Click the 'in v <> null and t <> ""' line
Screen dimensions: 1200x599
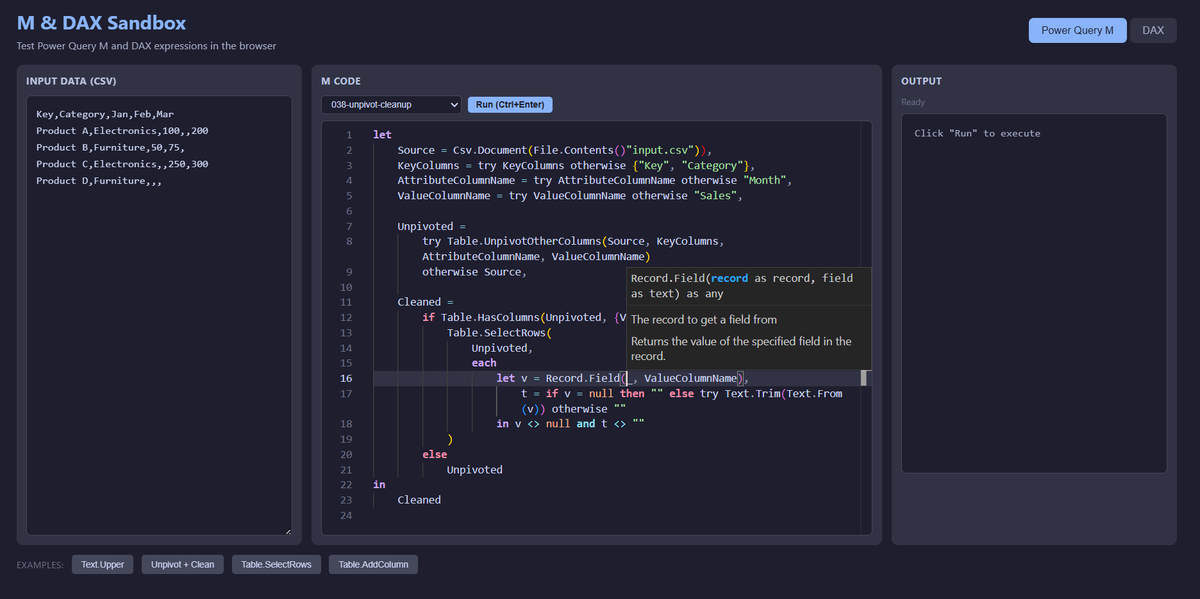570,424
